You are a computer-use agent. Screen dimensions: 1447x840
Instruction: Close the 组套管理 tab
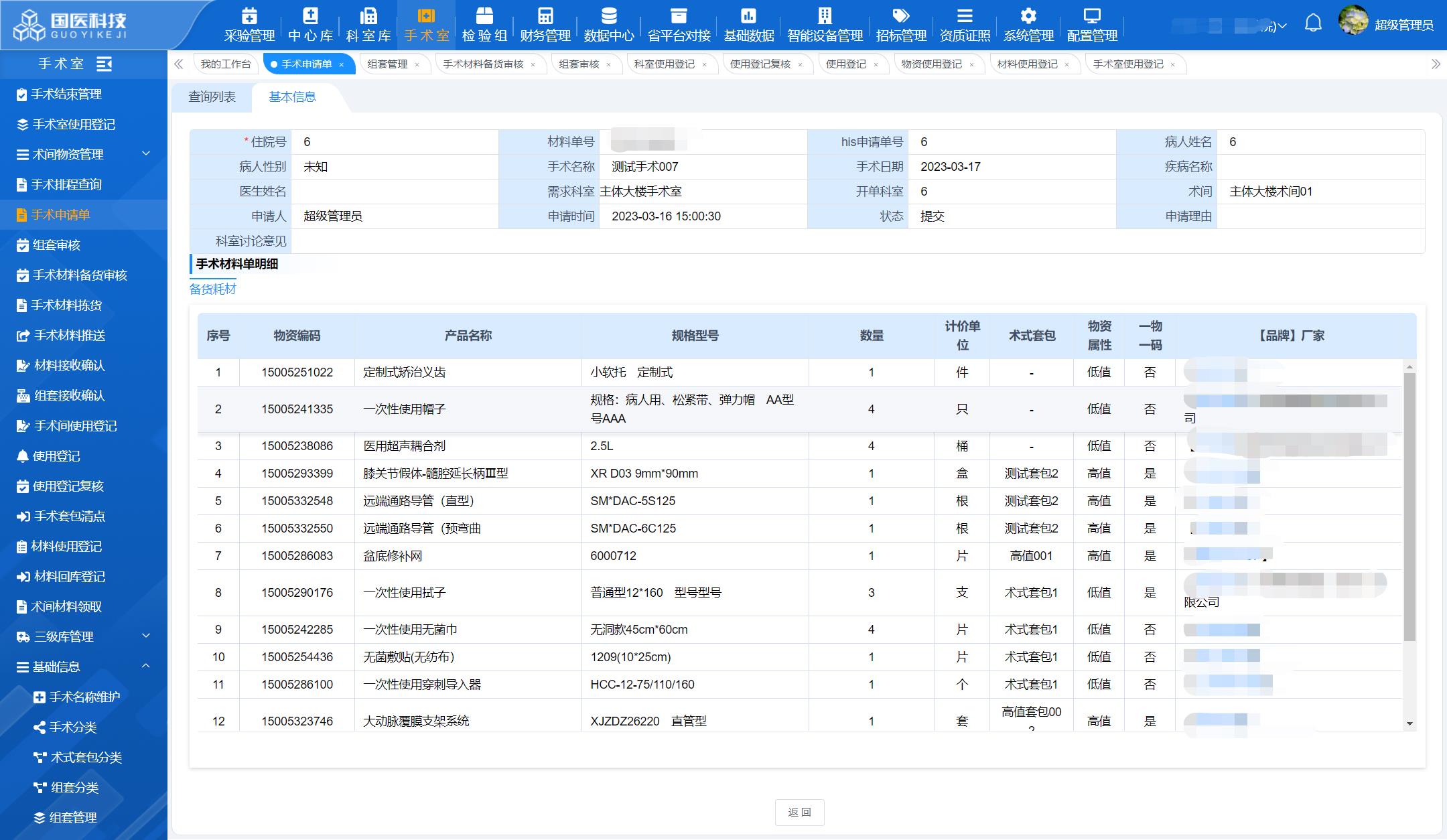coord(417,65)
